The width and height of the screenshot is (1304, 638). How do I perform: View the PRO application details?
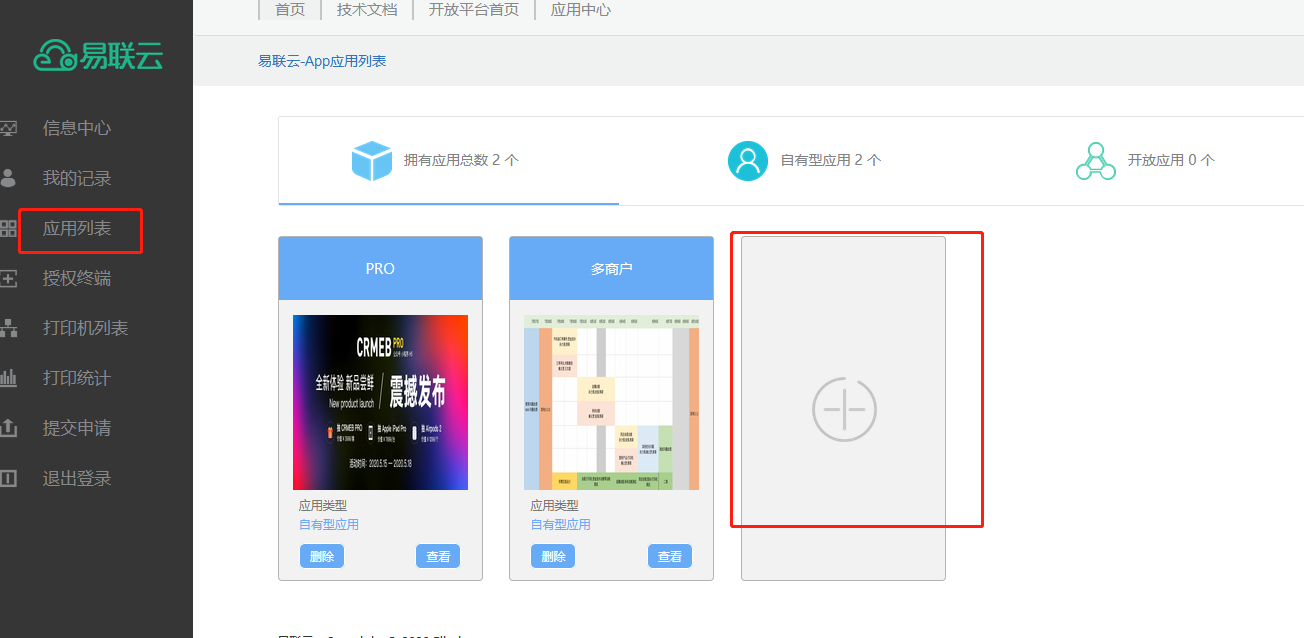coord(438,556)
